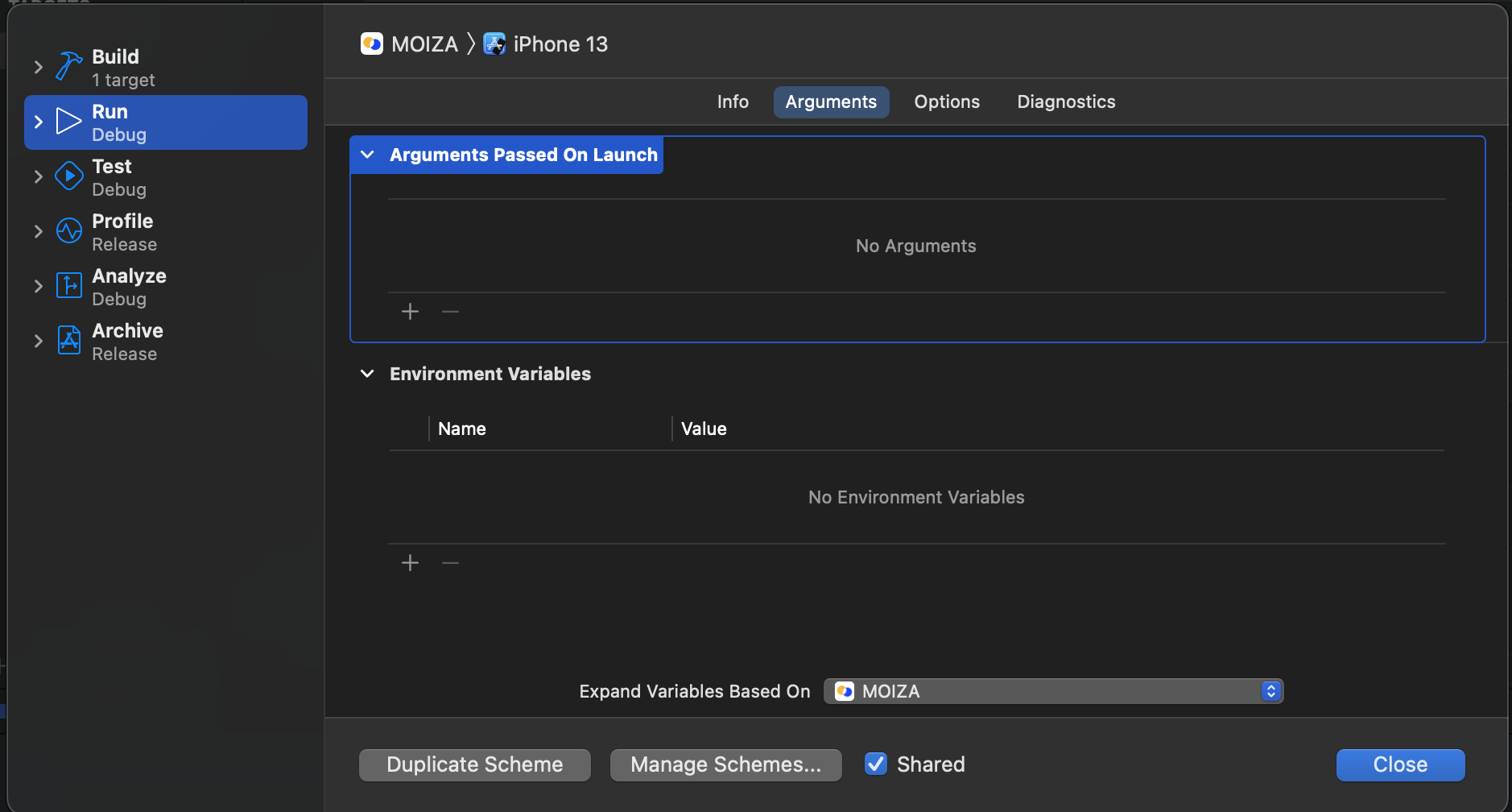Viewport: 1512px width, 812px height.
Task: Expand the Run action chevron
Action: 38,122
